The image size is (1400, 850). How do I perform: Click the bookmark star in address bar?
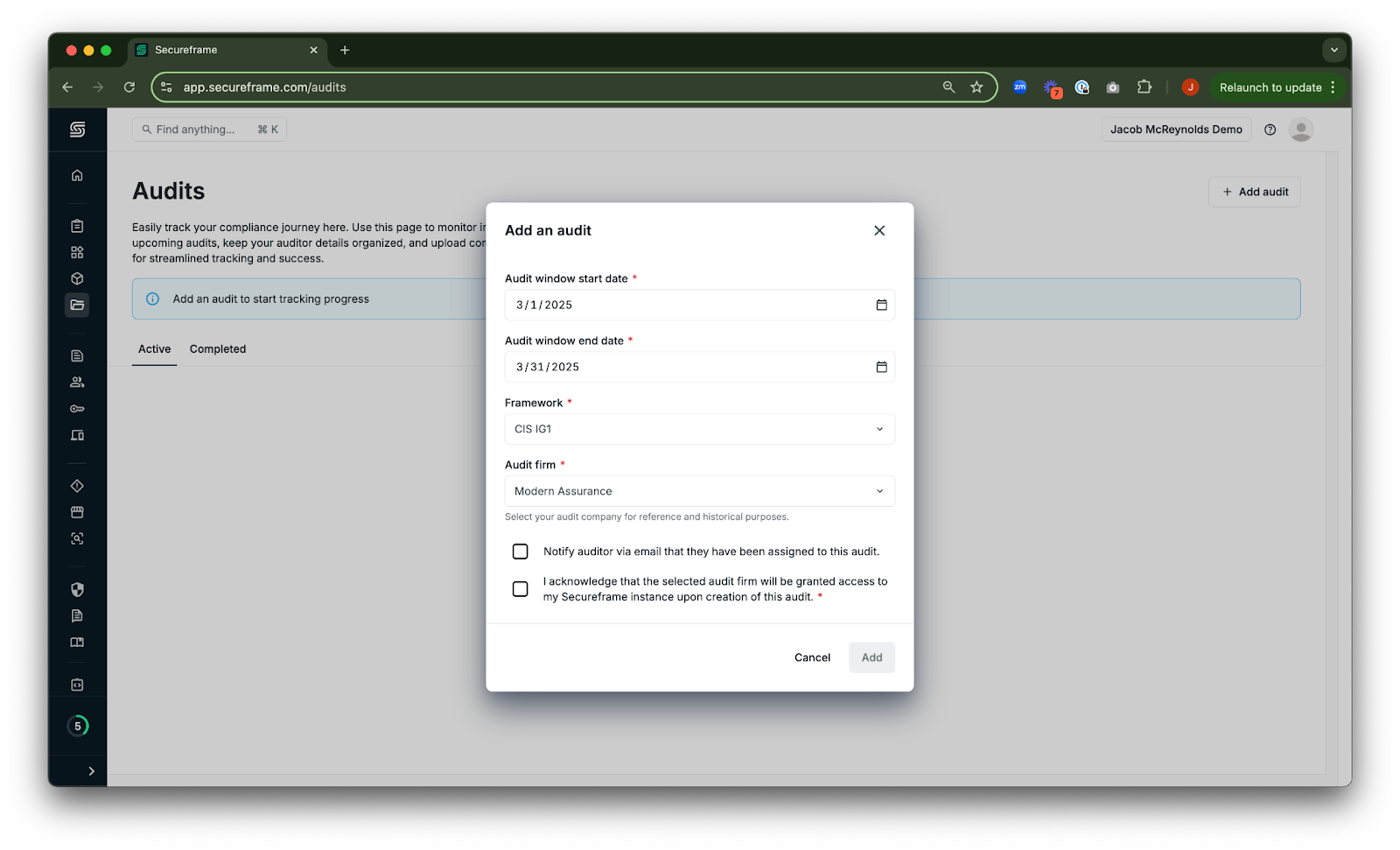pyautogui.click(x=976, y=87)
